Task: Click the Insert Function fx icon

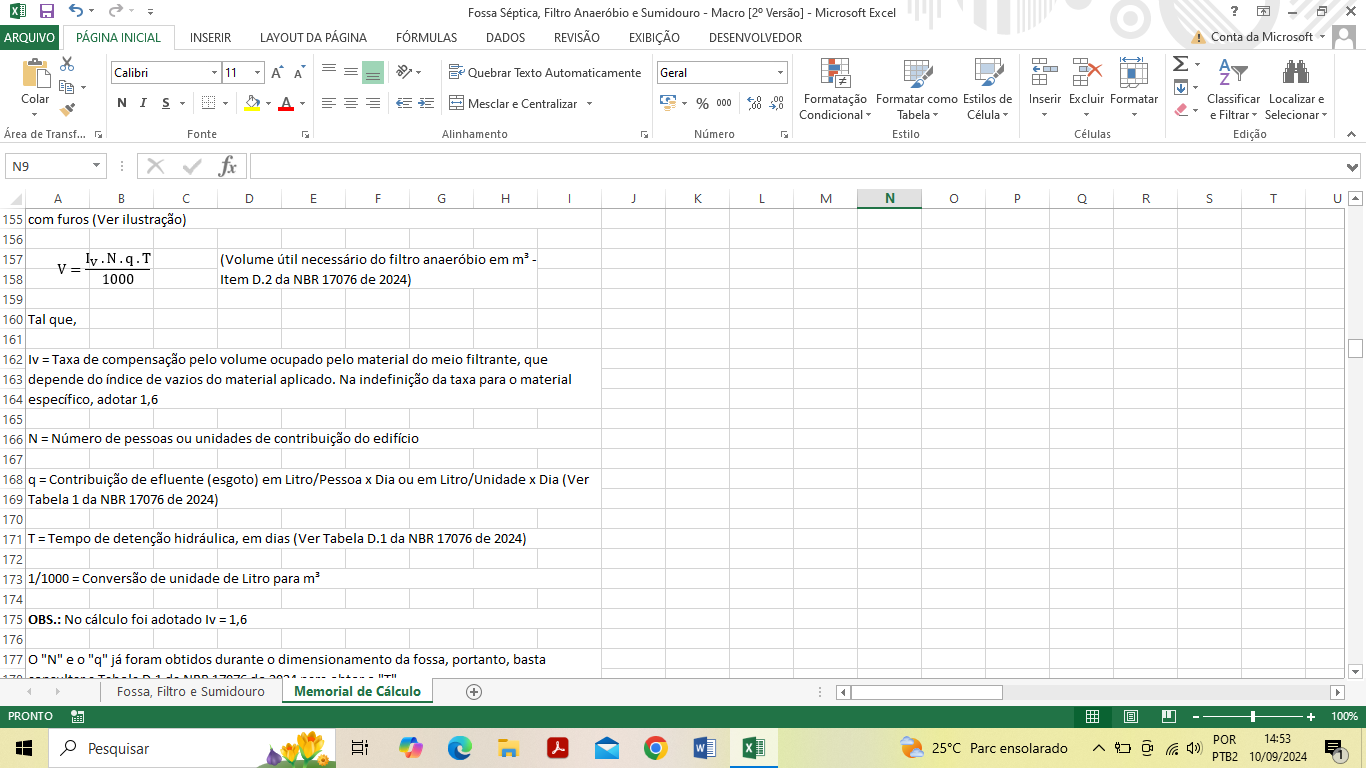Action: (227, 166)
